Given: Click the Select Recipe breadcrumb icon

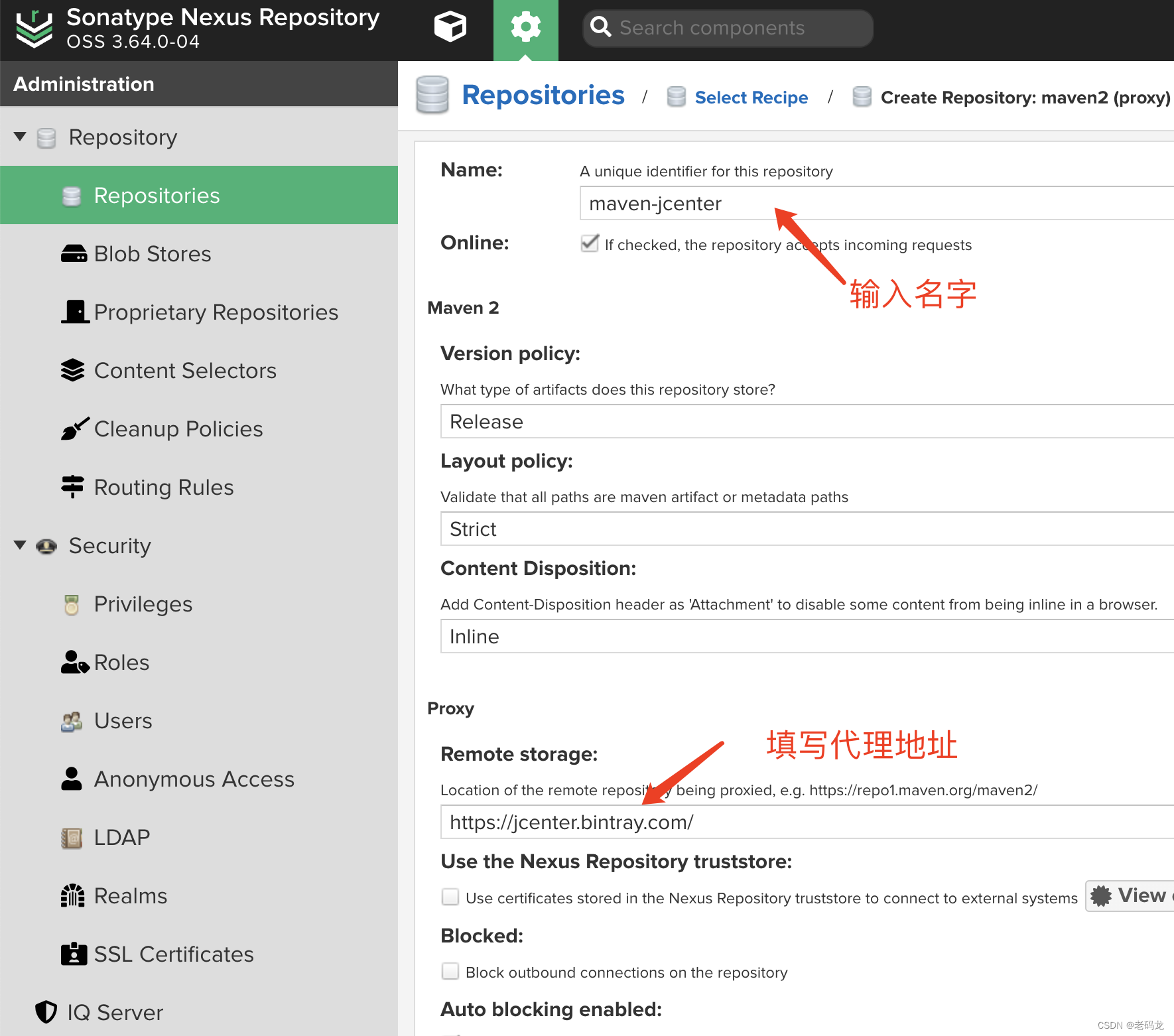Looking at the screenshot, I should click(677, 97).
